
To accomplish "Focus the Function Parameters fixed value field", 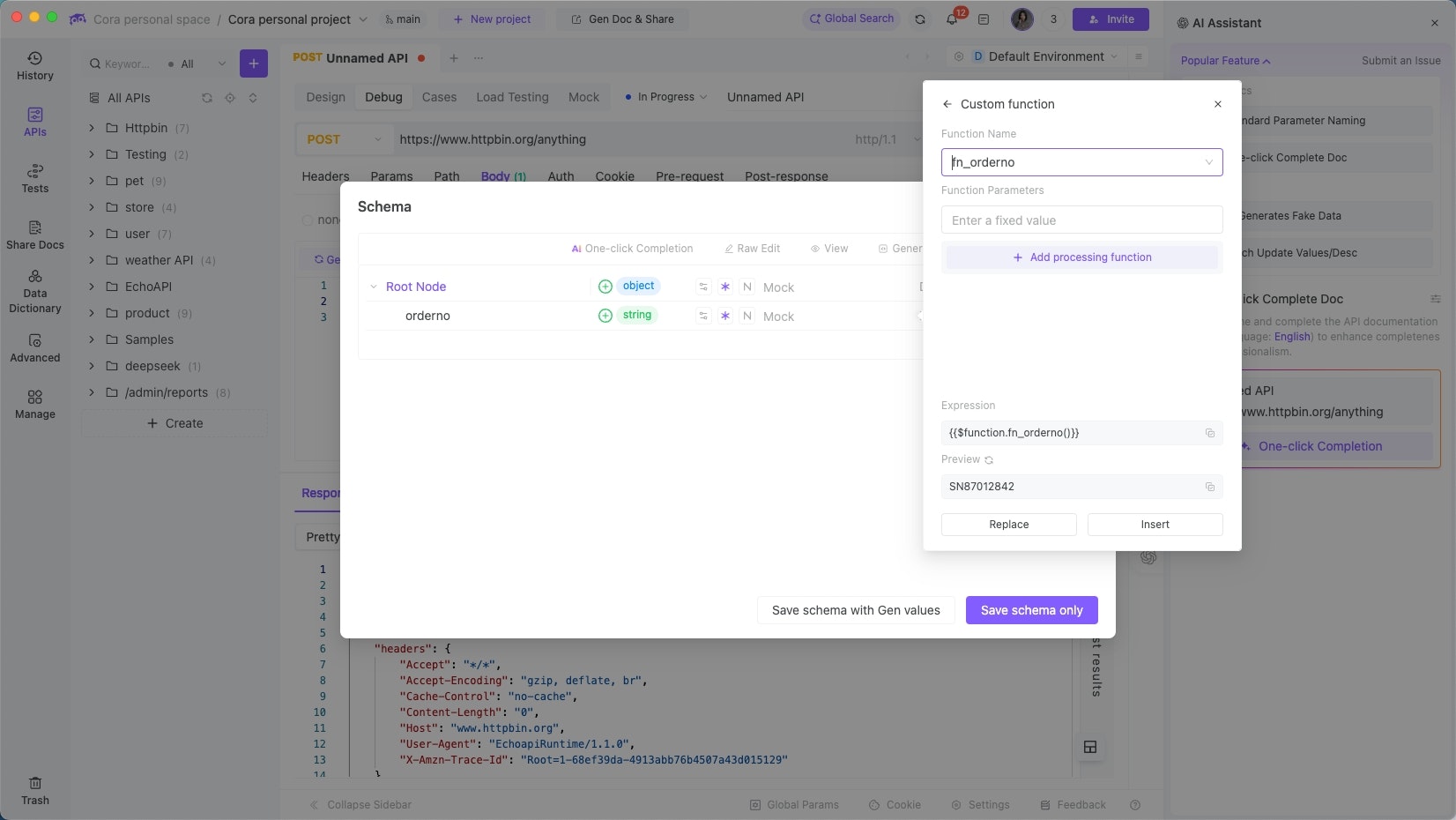I will click(x=1082, y=220).
